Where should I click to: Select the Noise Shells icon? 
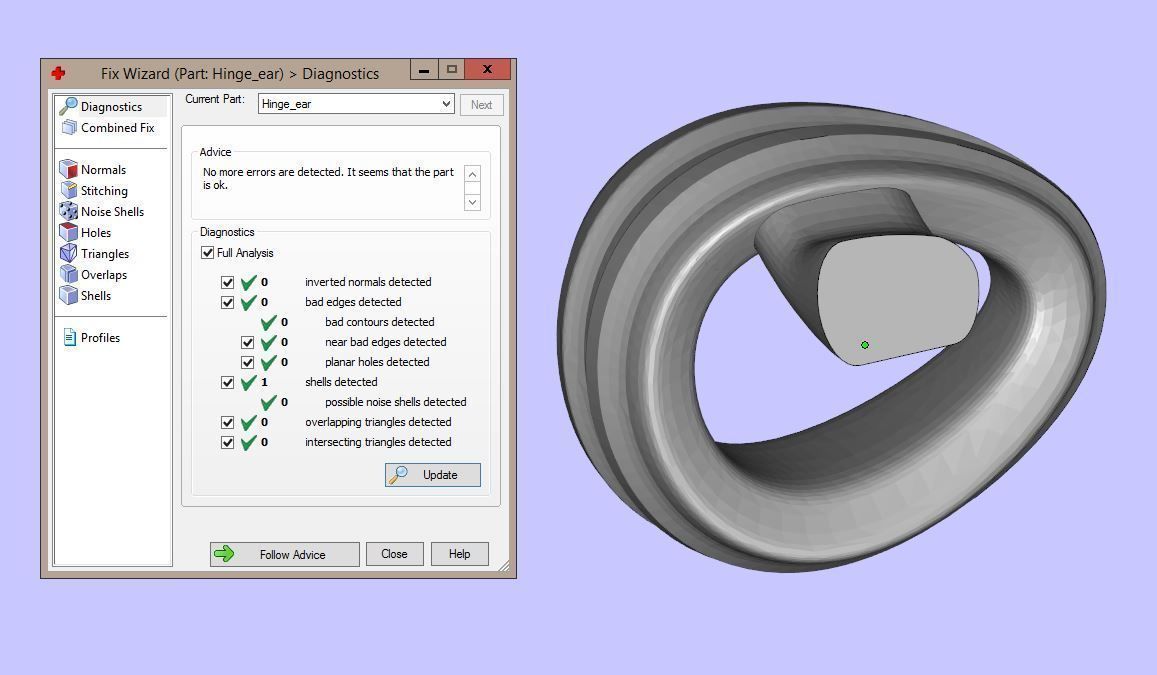pyautogui.click(x=68, y=212)
